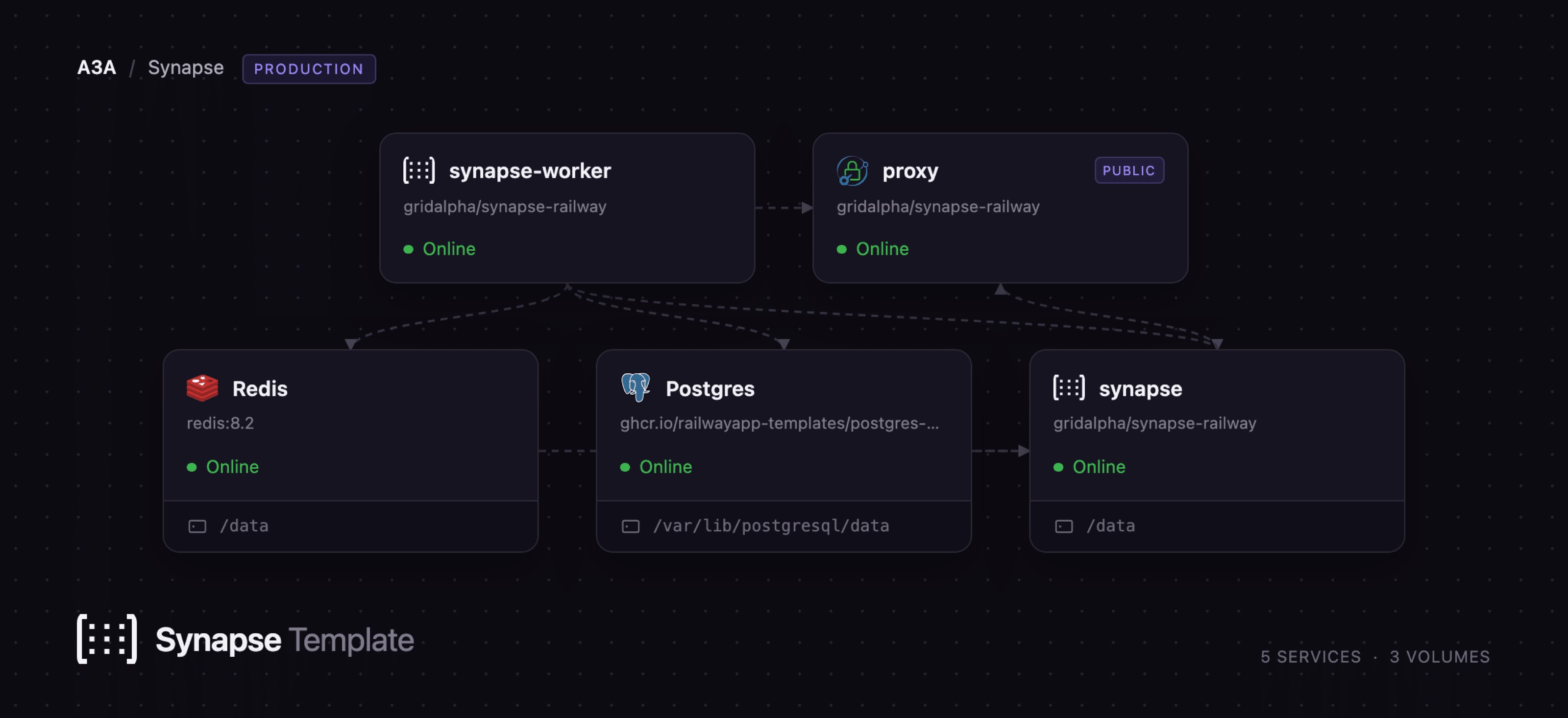Click the synapse /data volume icon
Screen dimensions: 1568x718
pos(1064,527)
